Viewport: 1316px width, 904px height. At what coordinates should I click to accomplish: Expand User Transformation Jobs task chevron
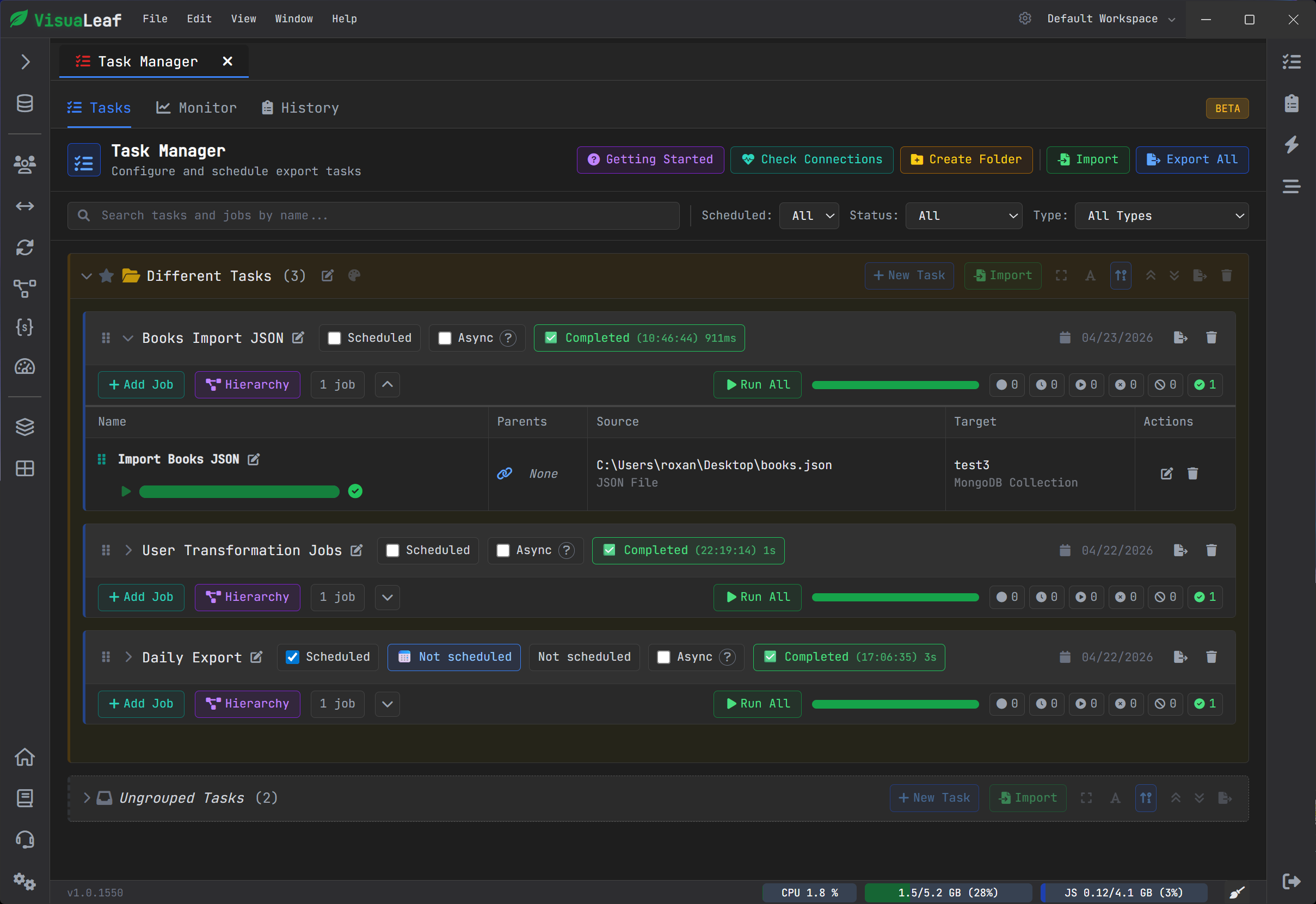(128, 551)
